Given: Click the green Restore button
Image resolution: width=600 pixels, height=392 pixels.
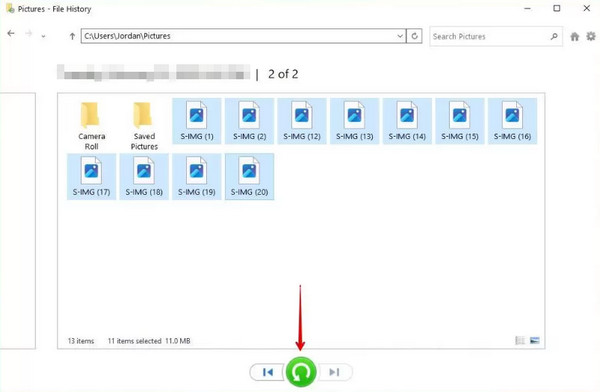Looking at the screenshot, I should coord(301,372).
